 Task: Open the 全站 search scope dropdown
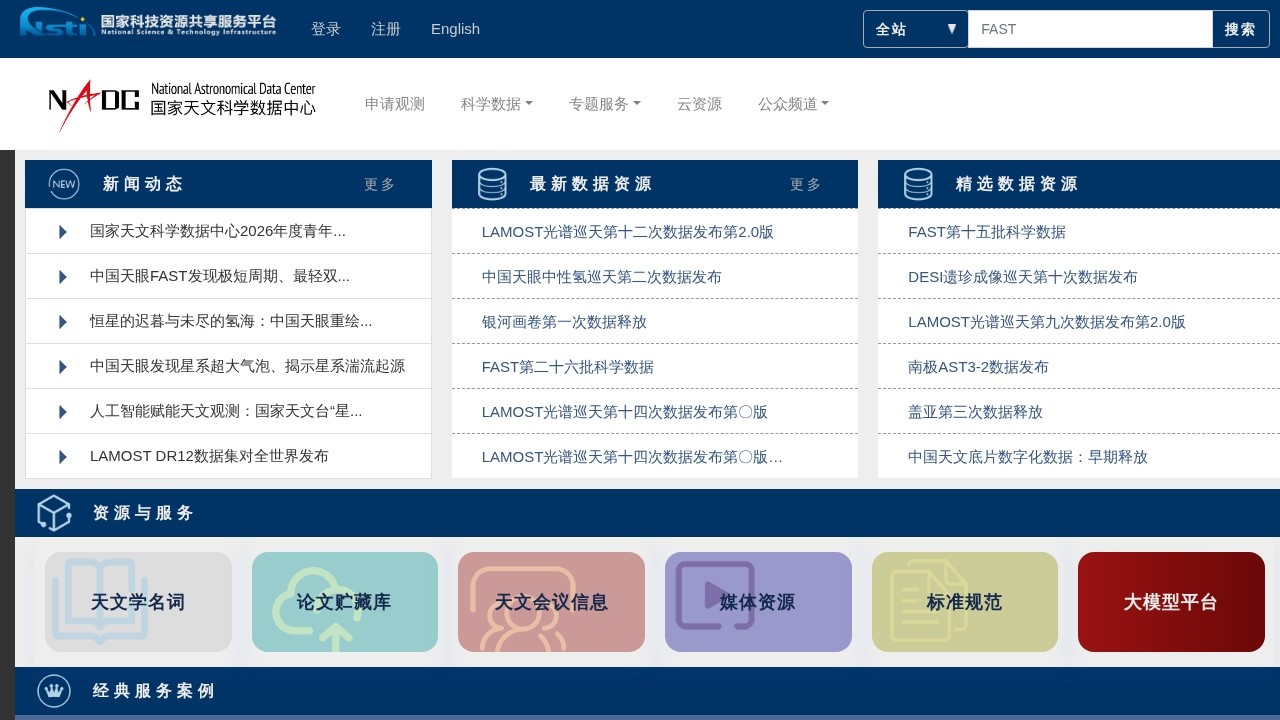click(916, 29)
